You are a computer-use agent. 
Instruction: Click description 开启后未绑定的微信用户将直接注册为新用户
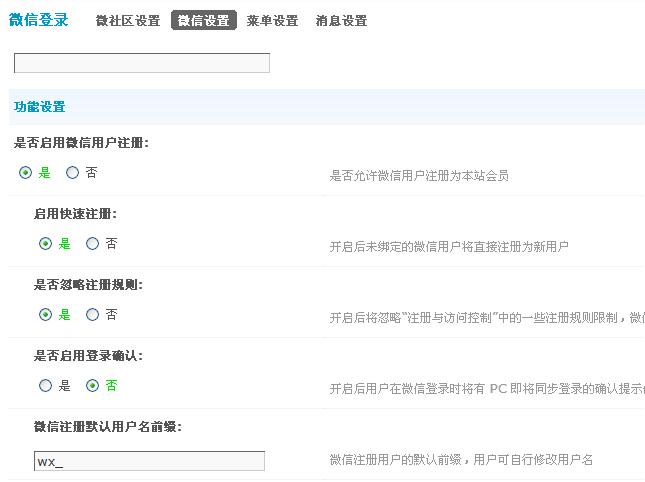point(449,247)
